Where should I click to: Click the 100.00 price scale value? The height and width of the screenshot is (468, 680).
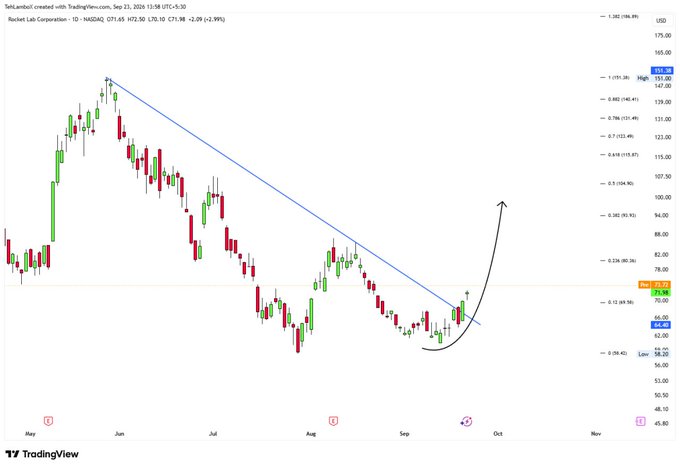tap(663, 197)
